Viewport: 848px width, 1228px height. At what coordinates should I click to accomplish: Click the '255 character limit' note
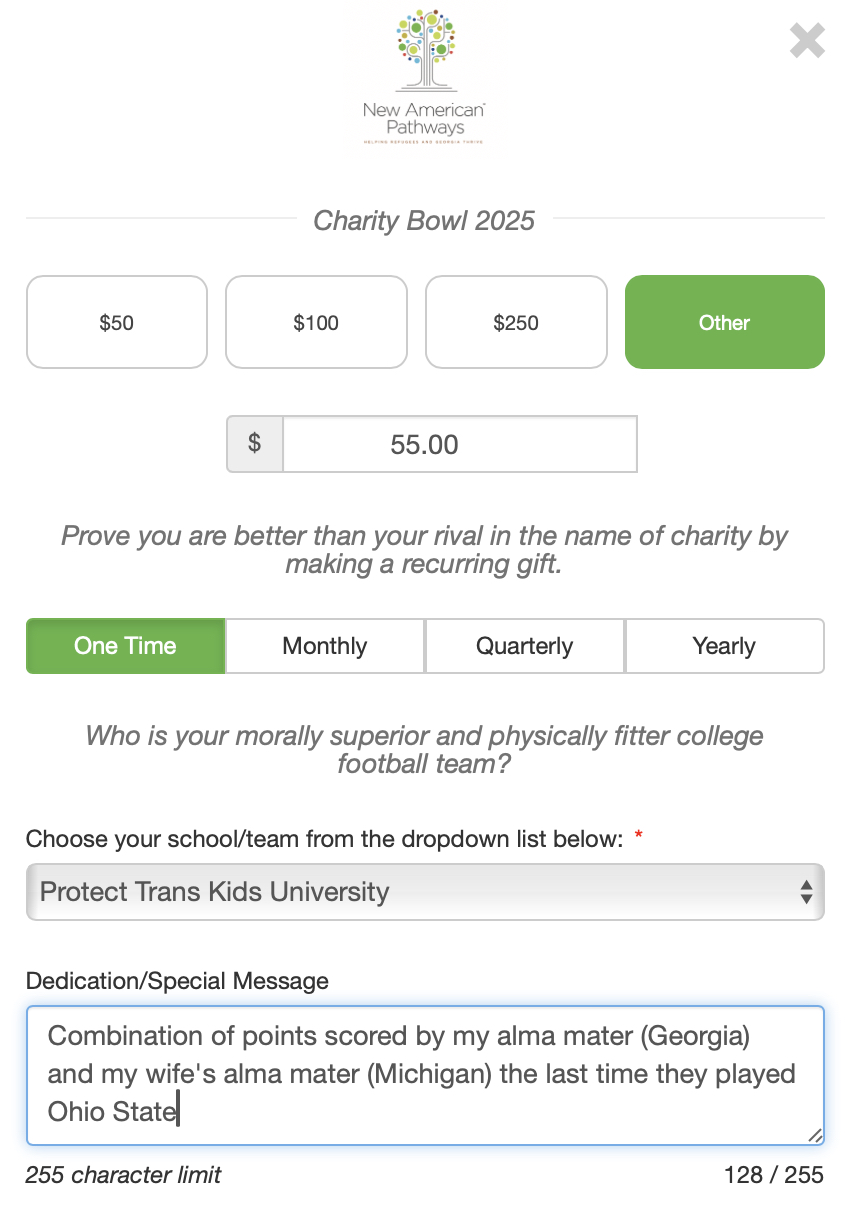[x=123, y=1174]
